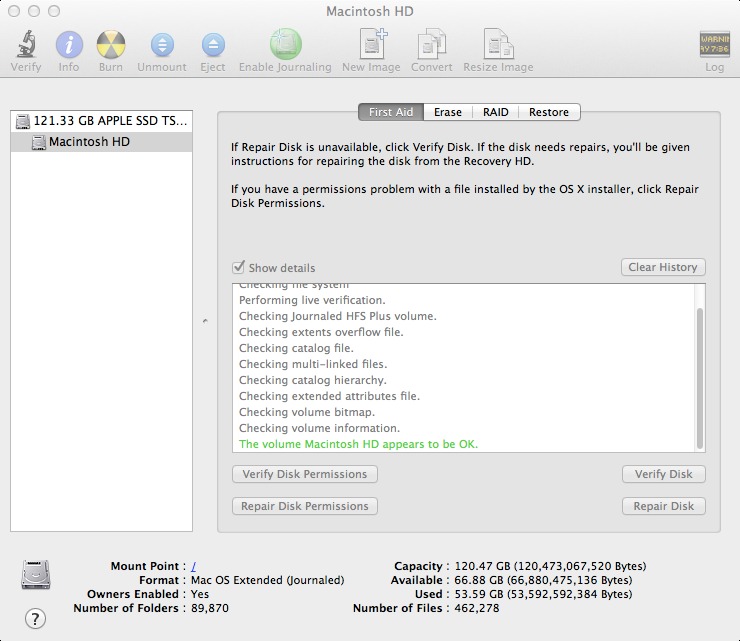Image resolution: width=740 pixels, height=641 pixels.
Task: Click the Convert image toolbar icon
Action: (x=432, y=44)
